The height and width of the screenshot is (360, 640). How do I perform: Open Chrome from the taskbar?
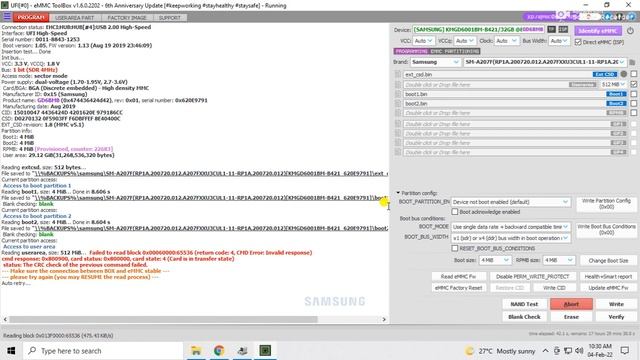pos(219,351)
